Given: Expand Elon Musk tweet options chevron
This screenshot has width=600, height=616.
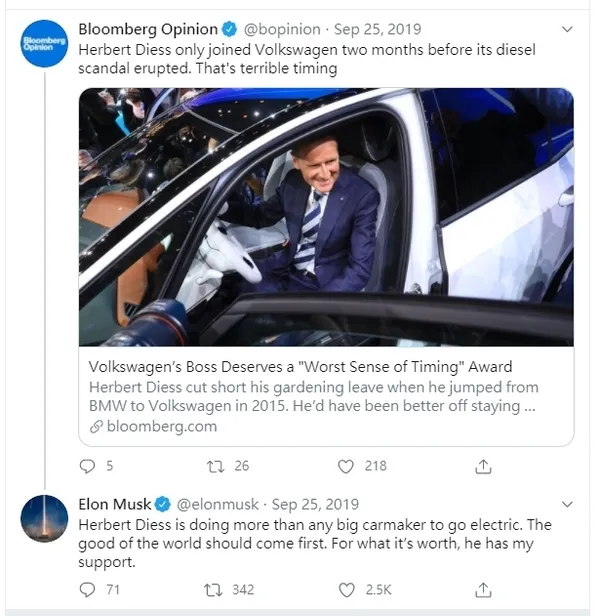Looking at the screenshot, I should (x=567, y=504).
